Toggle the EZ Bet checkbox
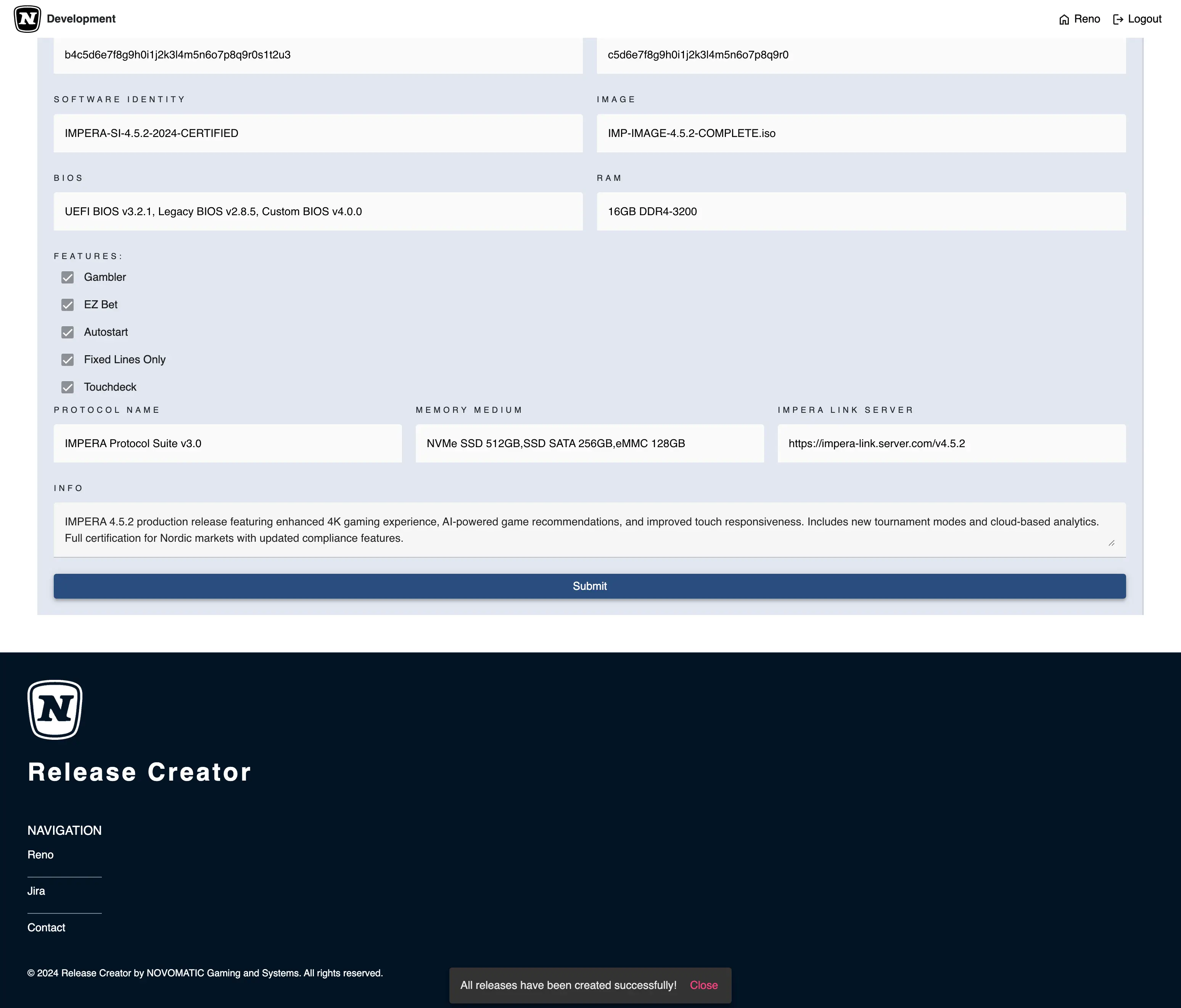The image size is (1181, 1008). click(67, 305)
